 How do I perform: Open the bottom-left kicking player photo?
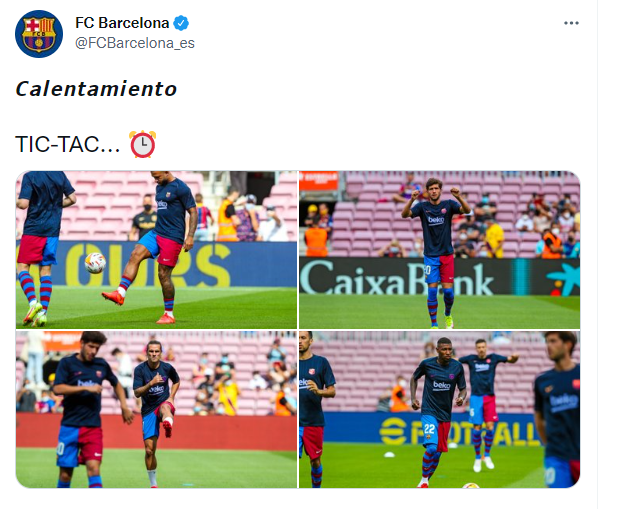pos(156,409)
